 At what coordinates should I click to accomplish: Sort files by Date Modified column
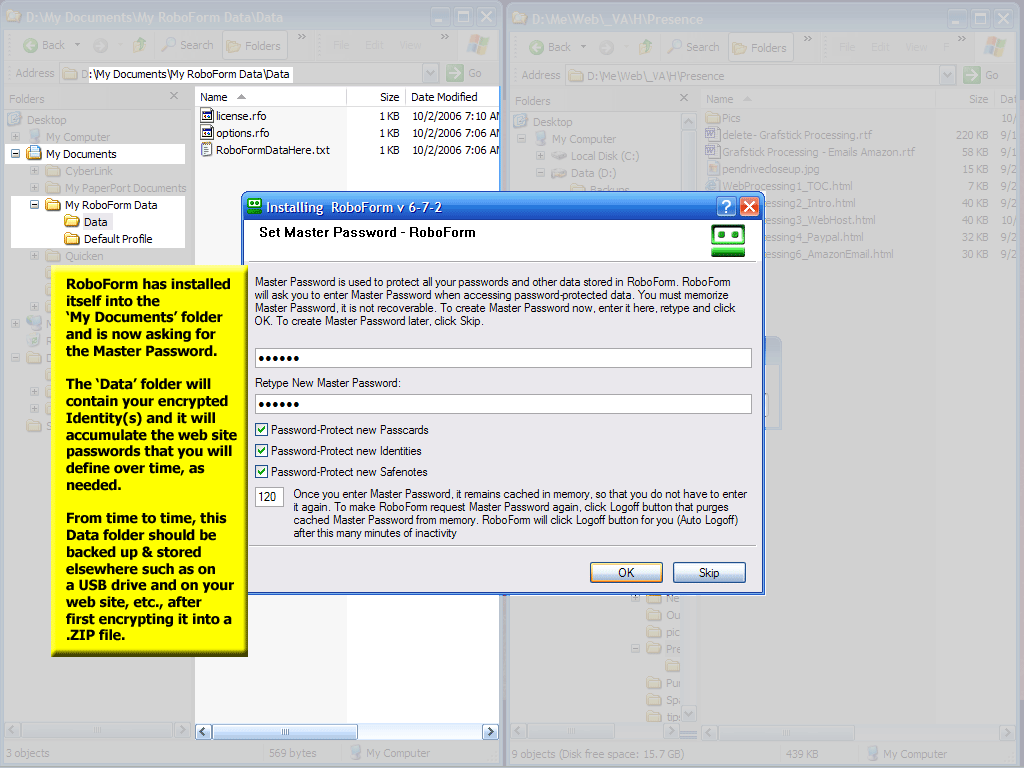click(444, 97)
